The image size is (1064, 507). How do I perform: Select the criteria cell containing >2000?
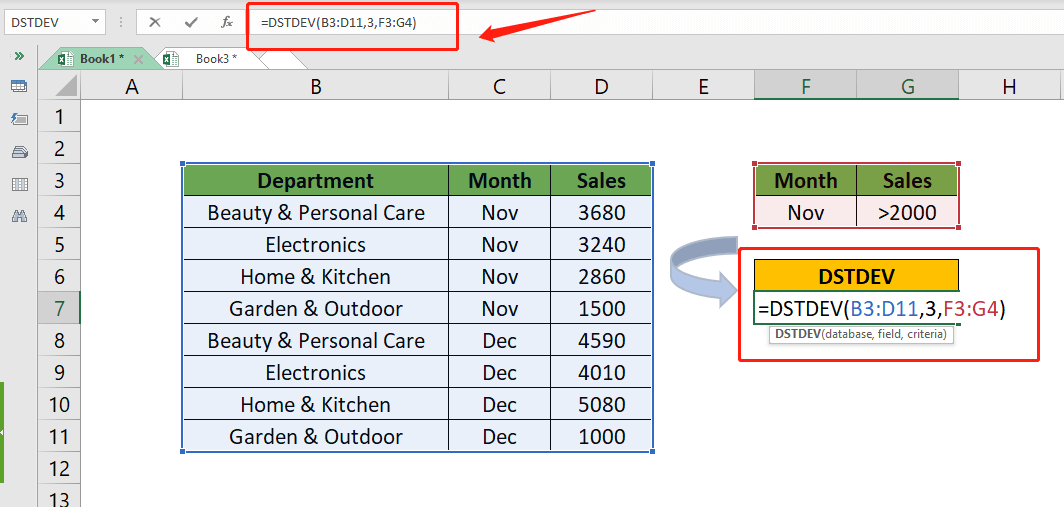point(907,212)
